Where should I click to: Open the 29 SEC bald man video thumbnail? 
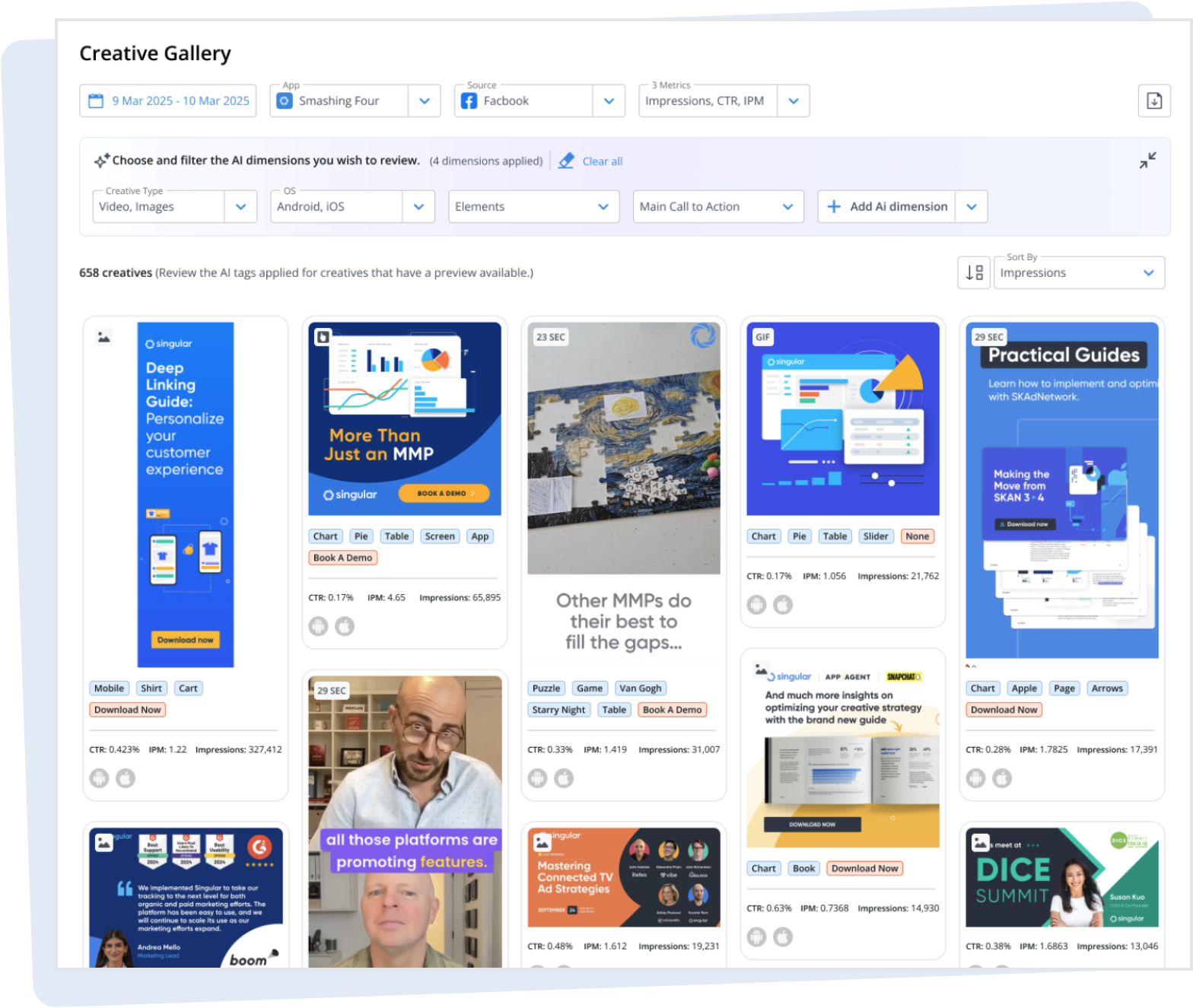click(x=405, y=822)
